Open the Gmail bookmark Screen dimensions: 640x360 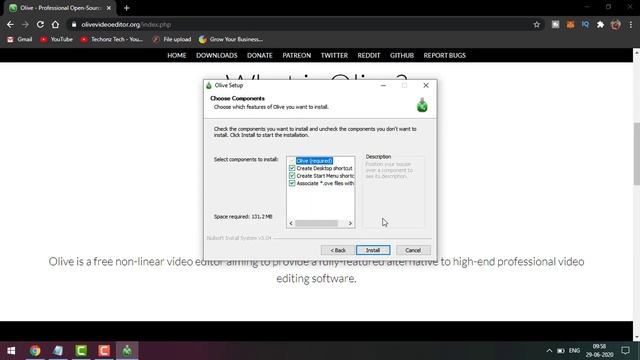(x=19, y=40)
